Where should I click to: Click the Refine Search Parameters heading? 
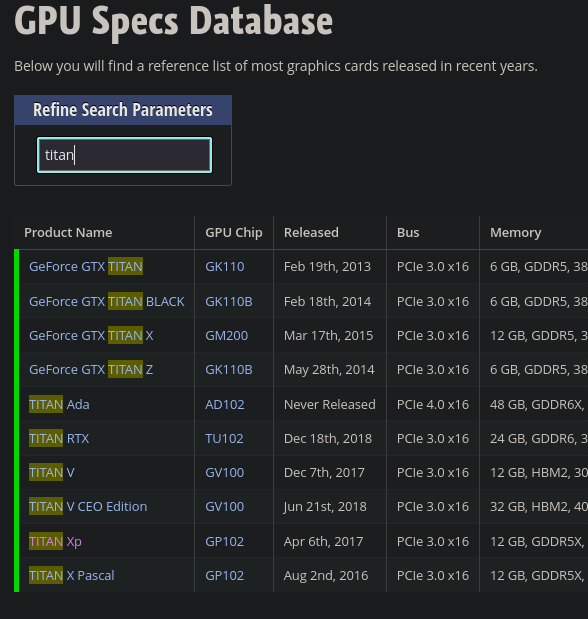(x=123, y=110)
